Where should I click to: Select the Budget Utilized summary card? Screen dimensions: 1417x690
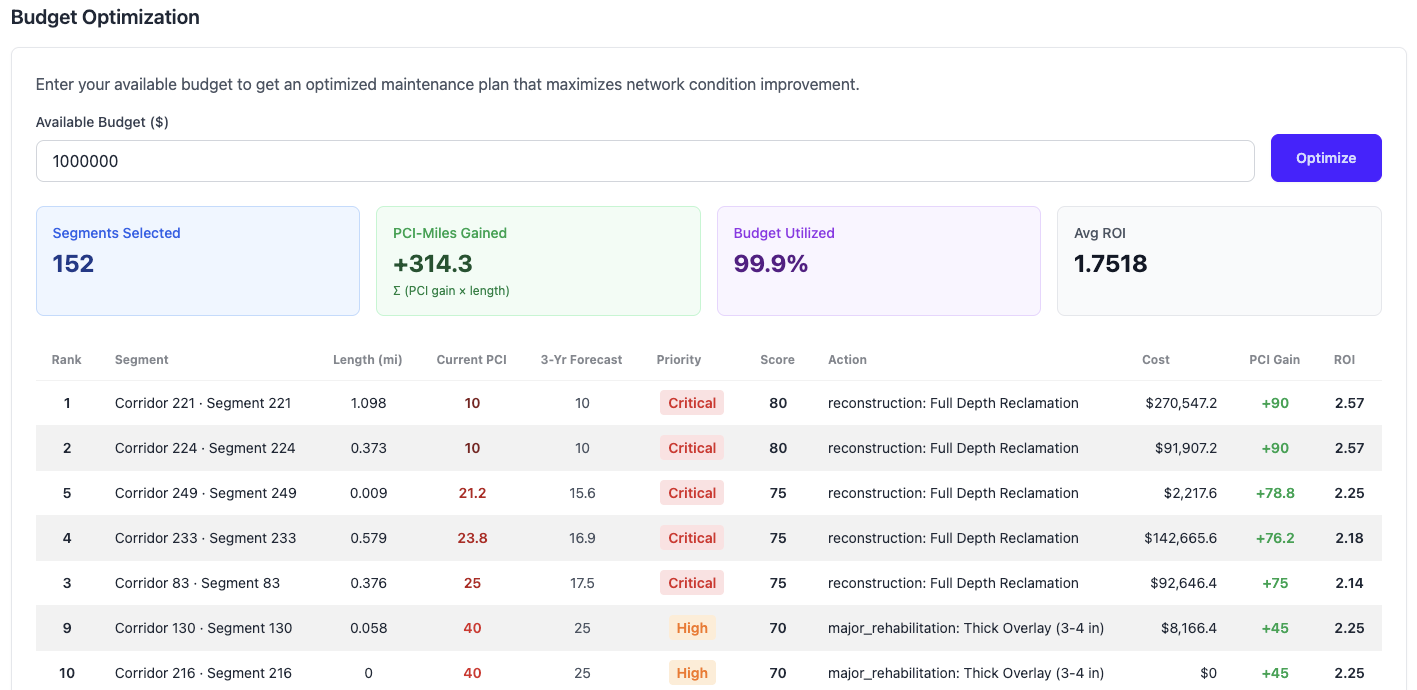tap(879, 261)
